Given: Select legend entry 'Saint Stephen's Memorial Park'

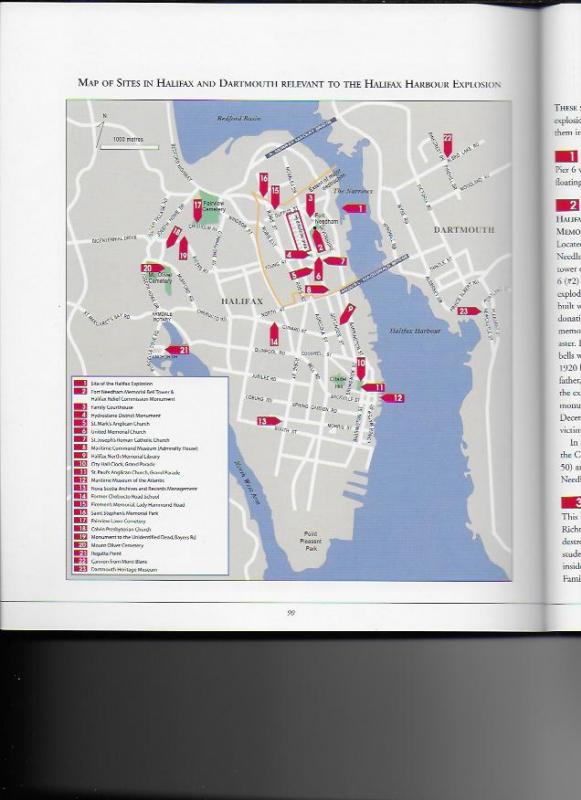Looking at the screenshot, I should 116,513.
